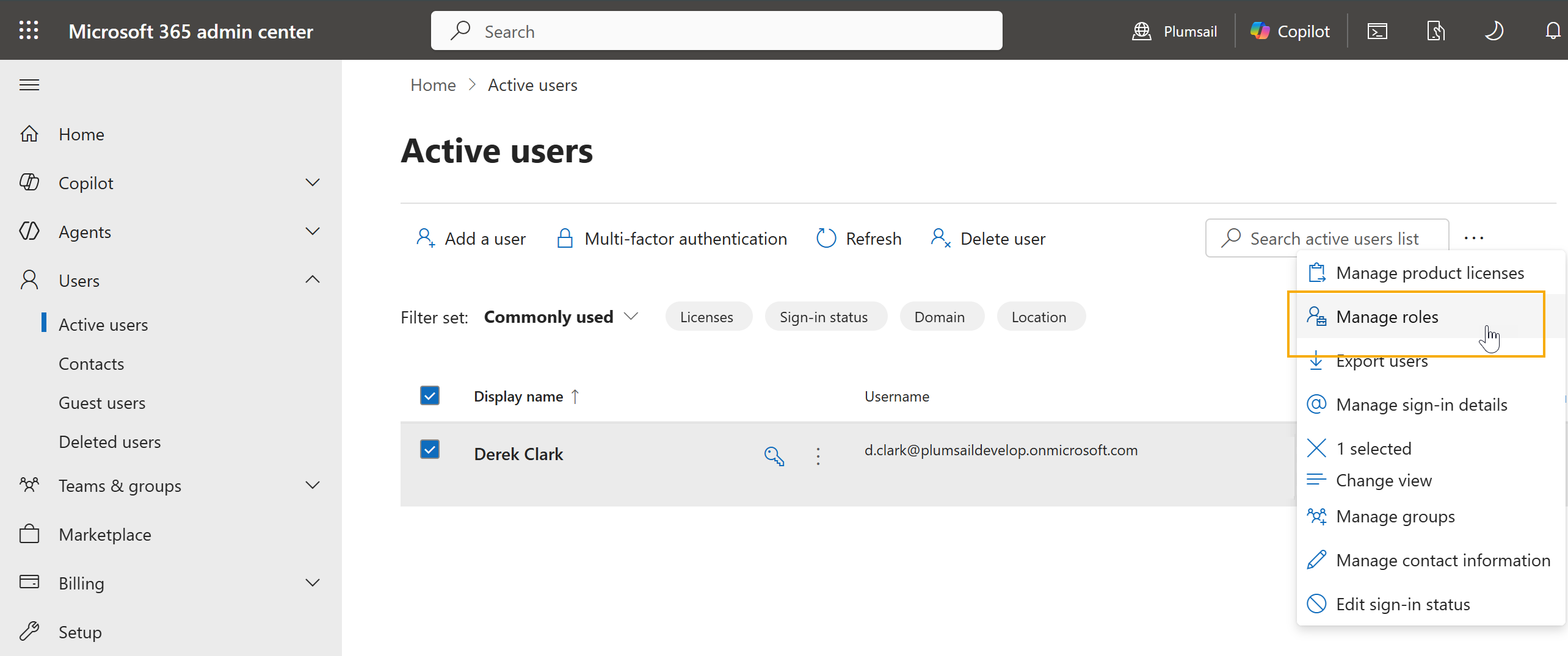This screenshot has width=1568, height=656.
Task: Choose Export users in the menu
Action: coord(1431,361)
